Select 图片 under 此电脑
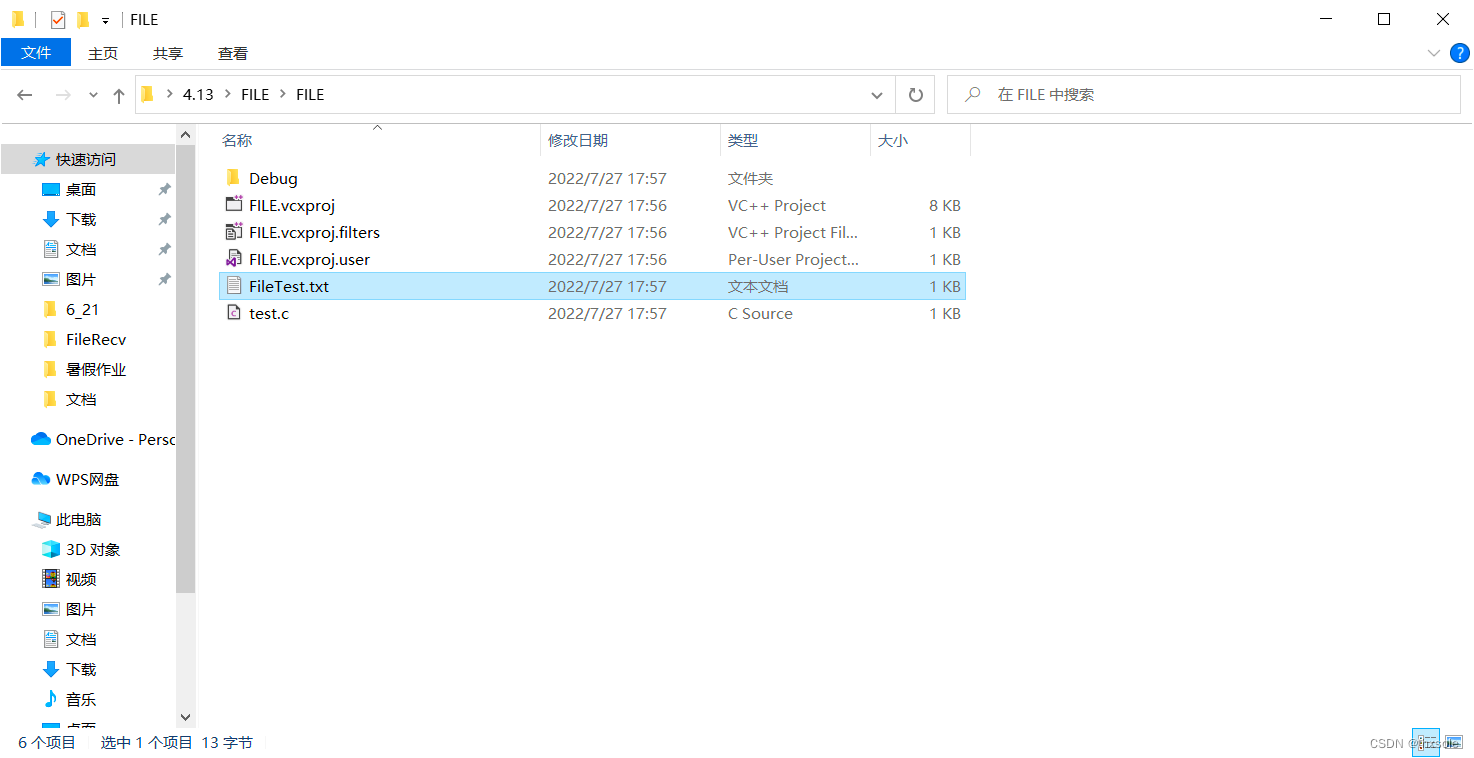 pos(81,609)
